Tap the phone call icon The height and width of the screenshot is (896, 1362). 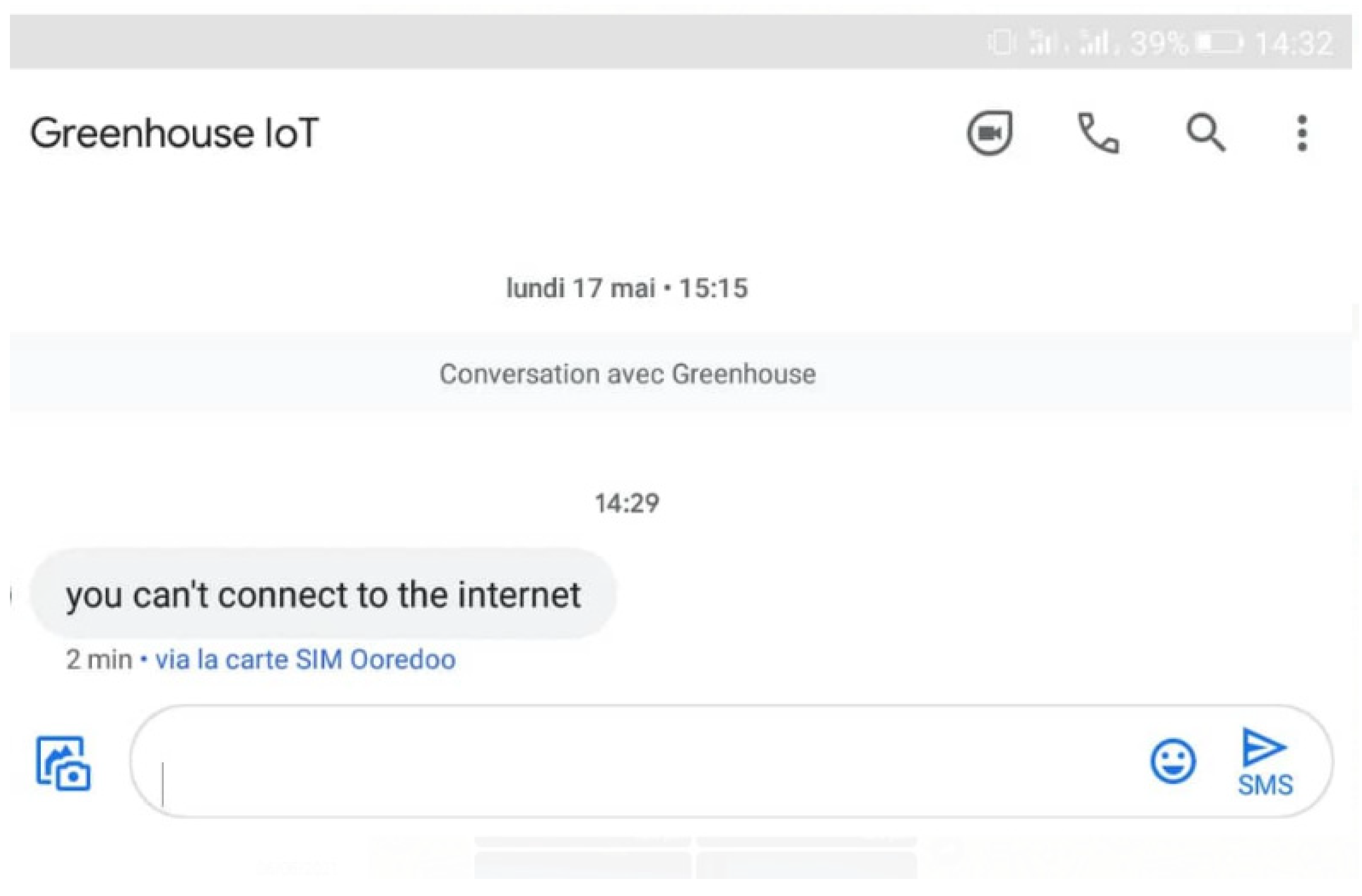pos(1097,133)
